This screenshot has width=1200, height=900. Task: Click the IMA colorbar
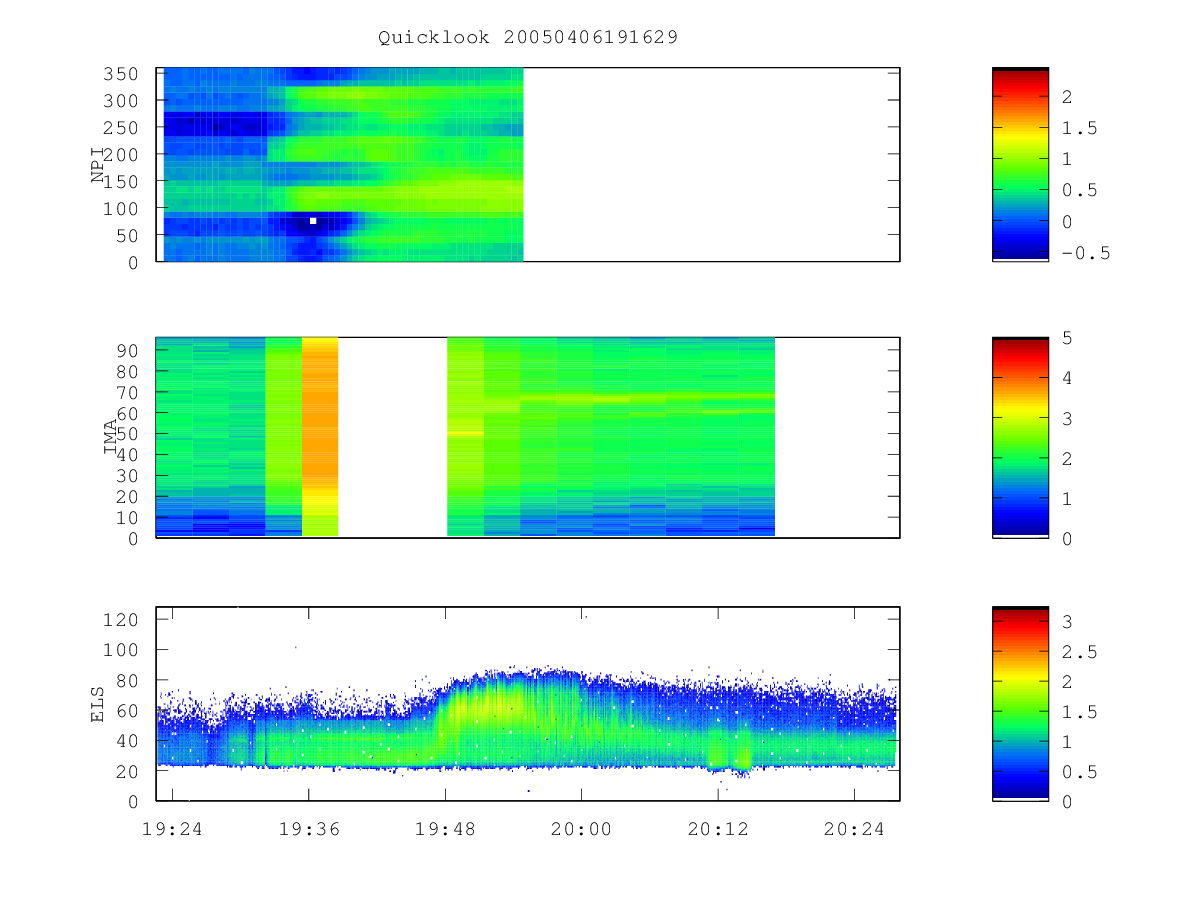(x=1020, y=438)
